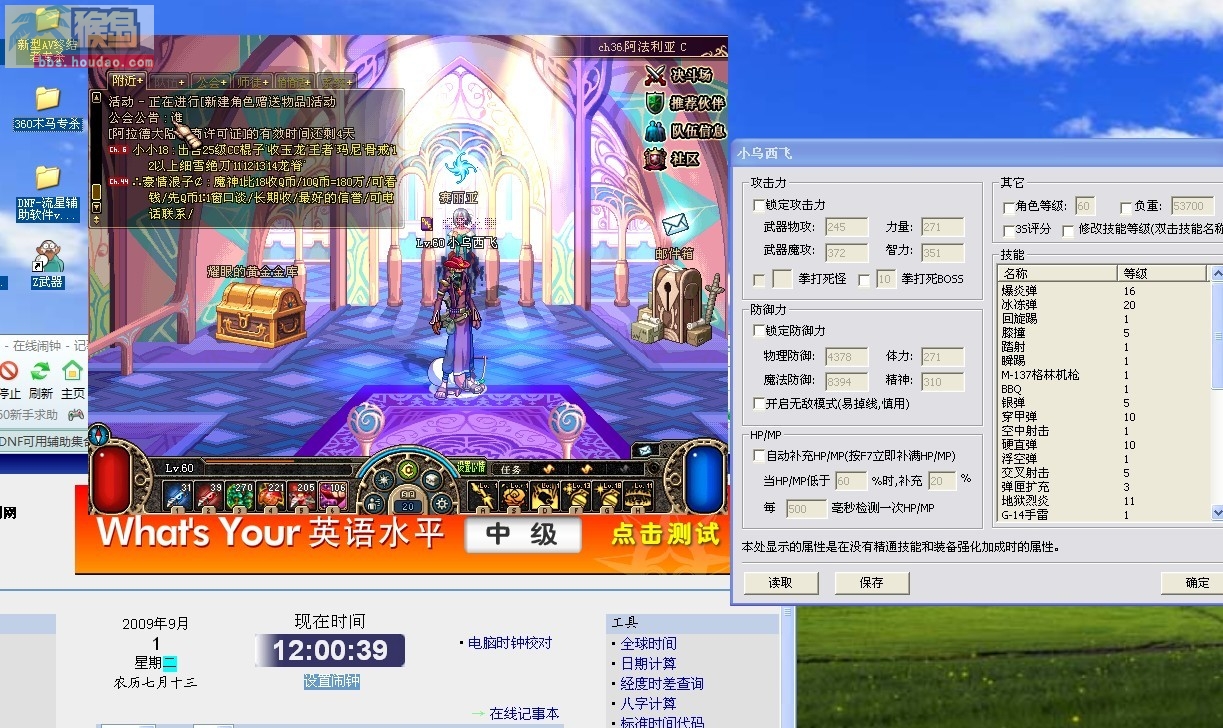Enable the 锁定攻击力 checkbox
This screenshot has height=728, width=1223.
(x=759, y=204)
